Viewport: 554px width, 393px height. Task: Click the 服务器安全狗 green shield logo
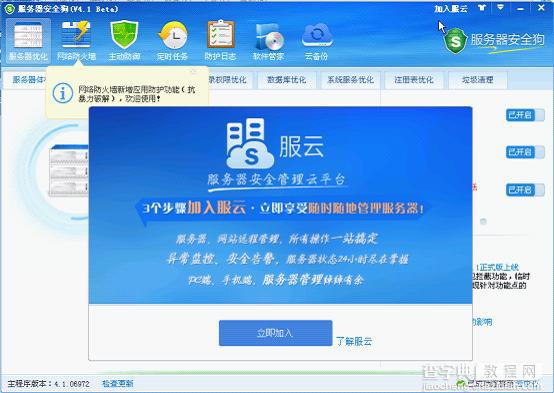pyautogui.click(x=455, y=41)
